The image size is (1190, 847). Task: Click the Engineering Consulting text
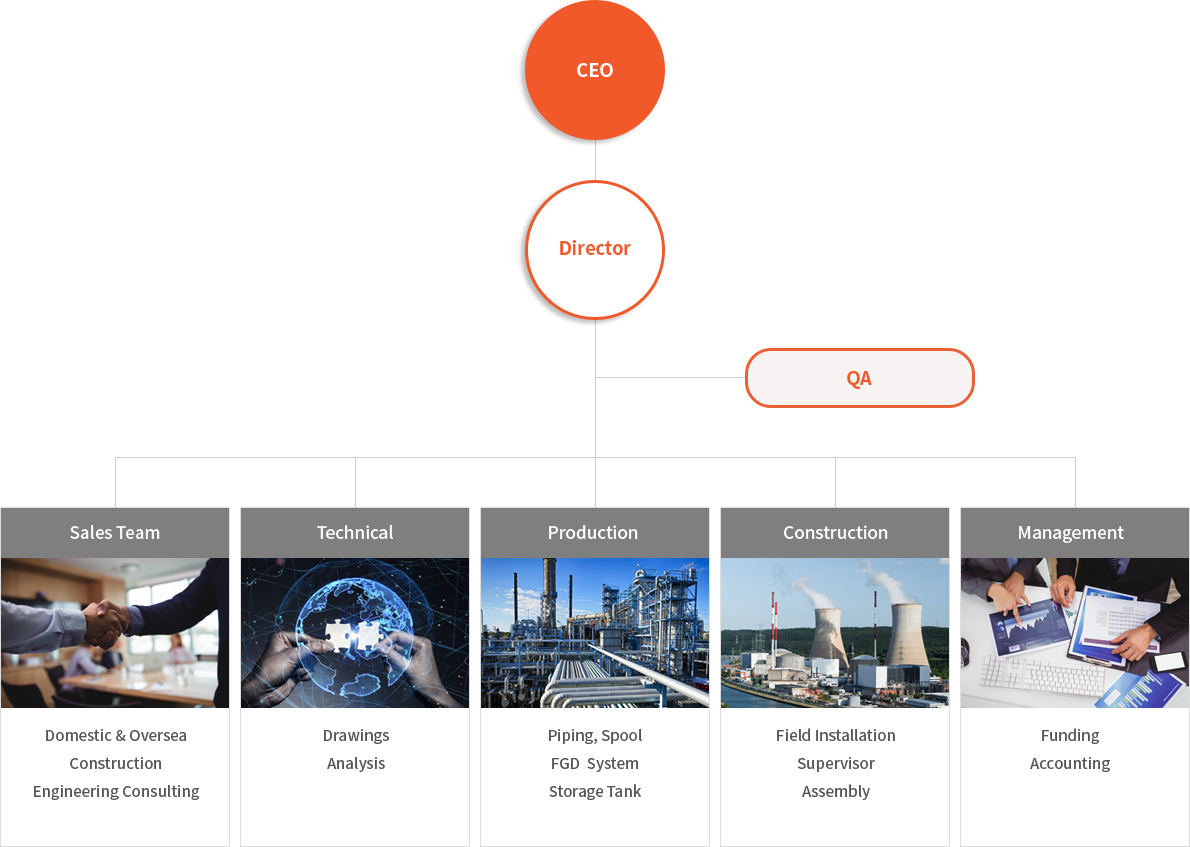pyautogui.click(x=116, y=791)
